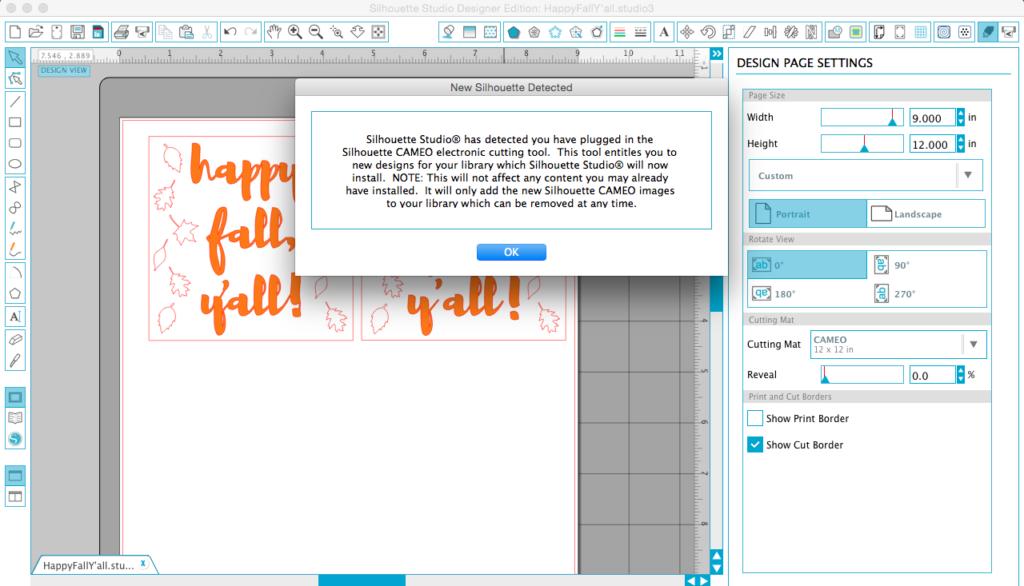Pick the Rectangle drawing tool
The width and height of the screenshot is (1024, 586).
pyautogui.click(x=15, y=122)
